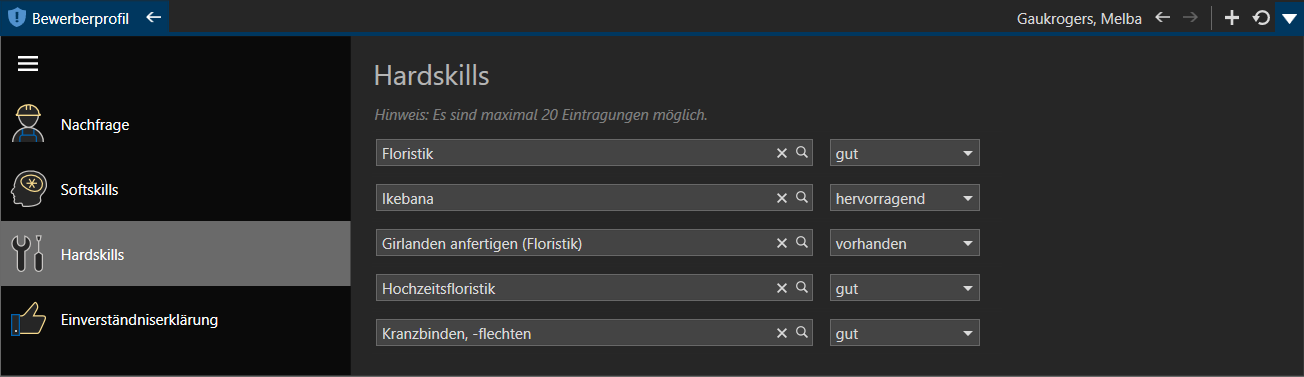Click the Bewerberprofil title tab
The image size is (1304, 377).
(80, 17)
